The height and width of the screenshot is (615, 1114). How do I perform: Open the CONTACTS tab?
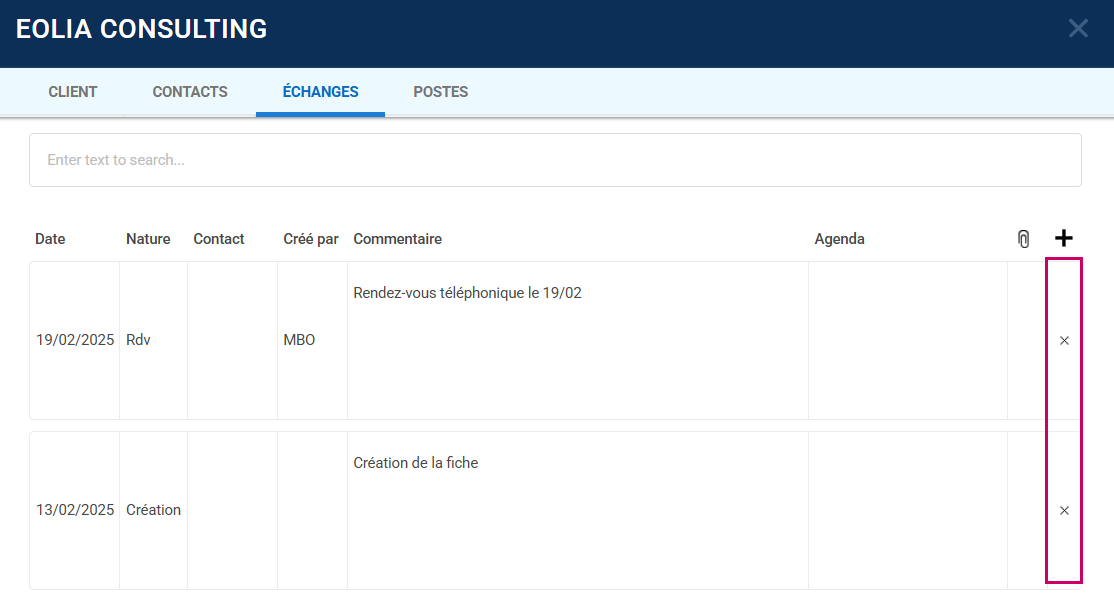click(x=190, y=92)
